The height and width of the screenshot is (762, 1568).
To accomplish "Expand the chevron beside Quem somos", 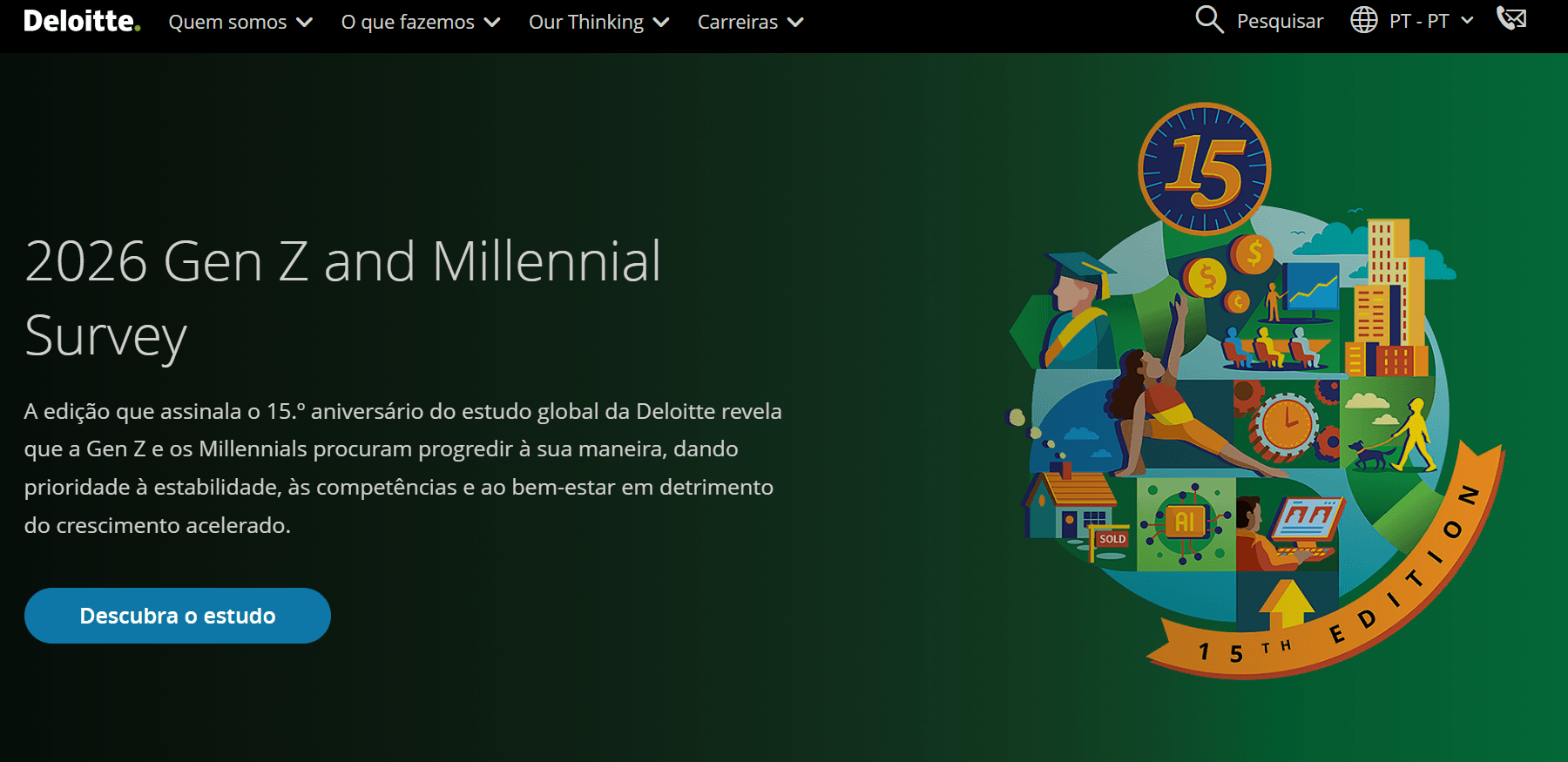I will coord(304,23).
